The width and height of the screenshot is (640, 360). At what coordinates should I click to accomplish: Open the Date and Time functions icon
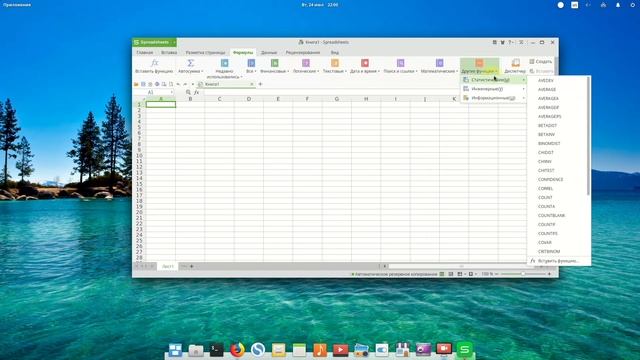(365, 63)
